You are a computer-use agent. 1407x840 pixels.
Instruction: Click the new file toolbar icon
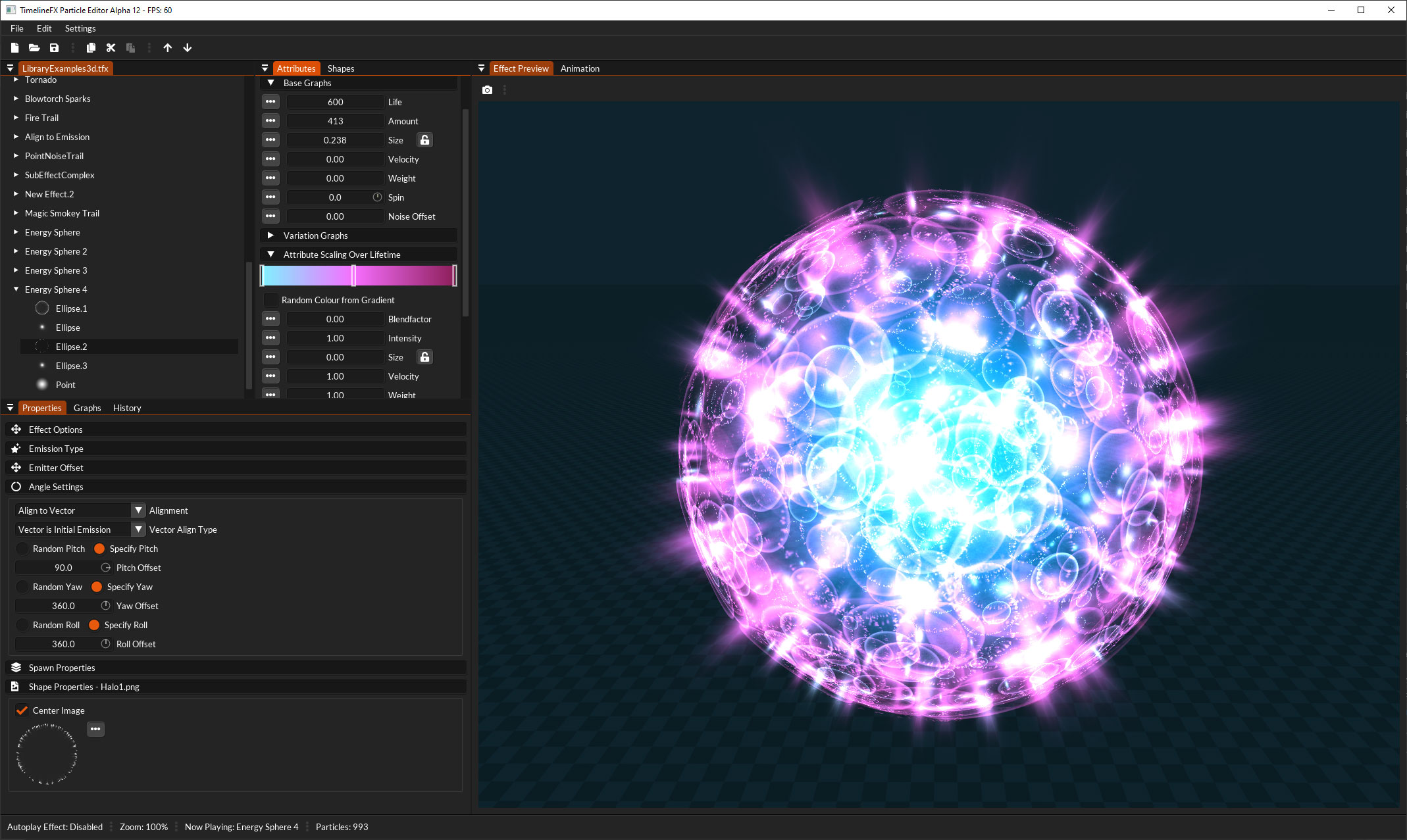(14, 47)
